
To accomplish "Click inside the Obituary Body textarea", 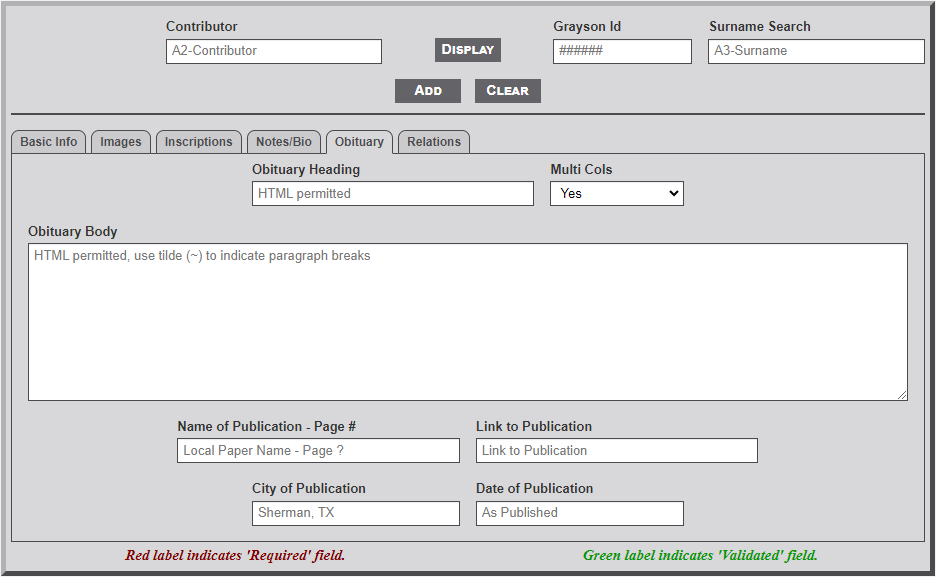I will pyautogui.click(x=467, y=322).
